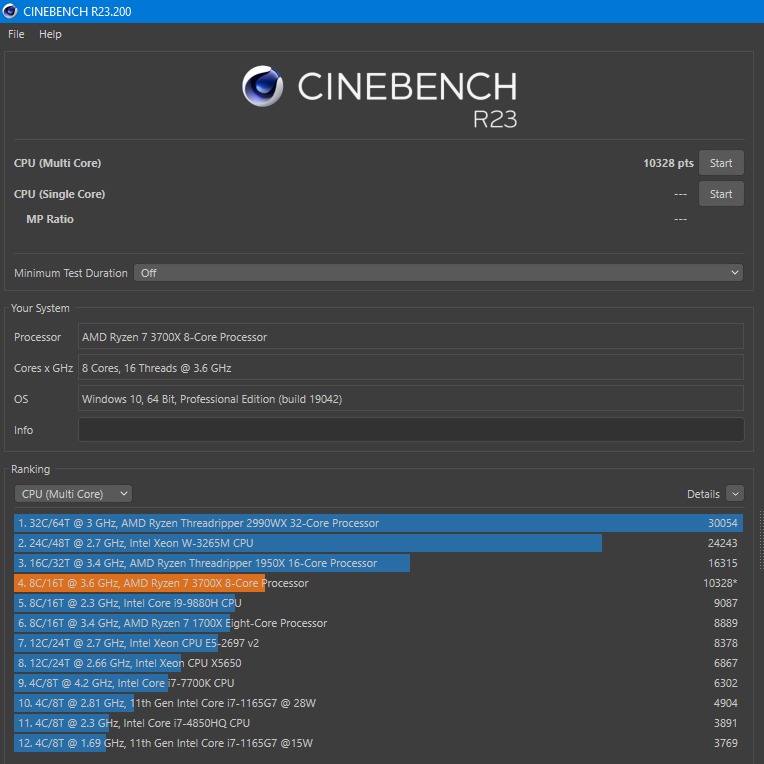Select the Intel Core i9-9880H ranking row

[x=378, y=603]
